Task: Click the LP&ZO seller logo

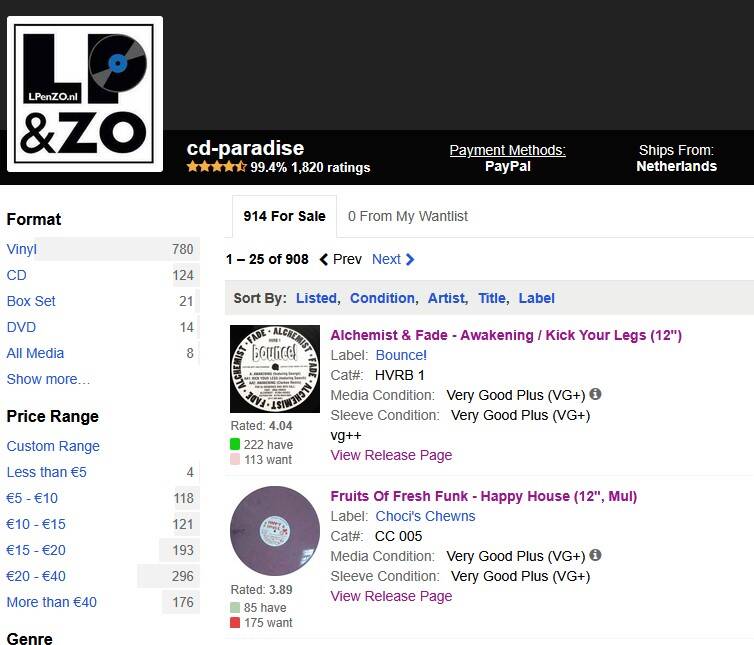Action: coord(85,93)
